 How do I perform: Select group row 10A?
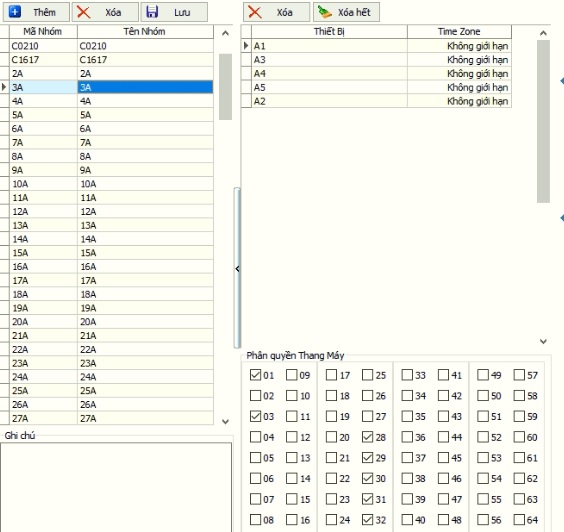coord(112,184)
